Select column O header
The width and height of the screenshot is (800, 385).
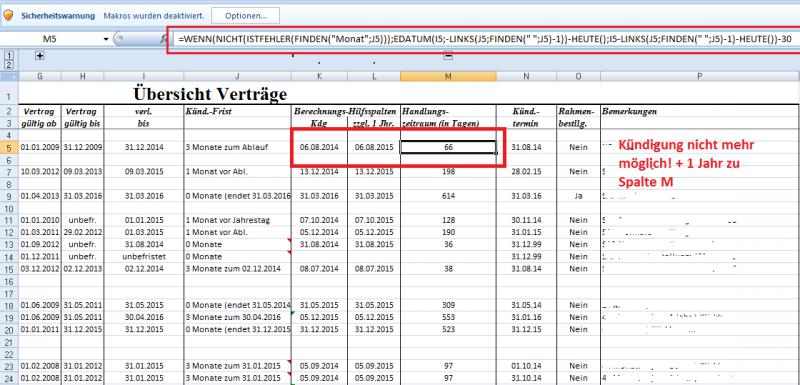pos(579,76)
